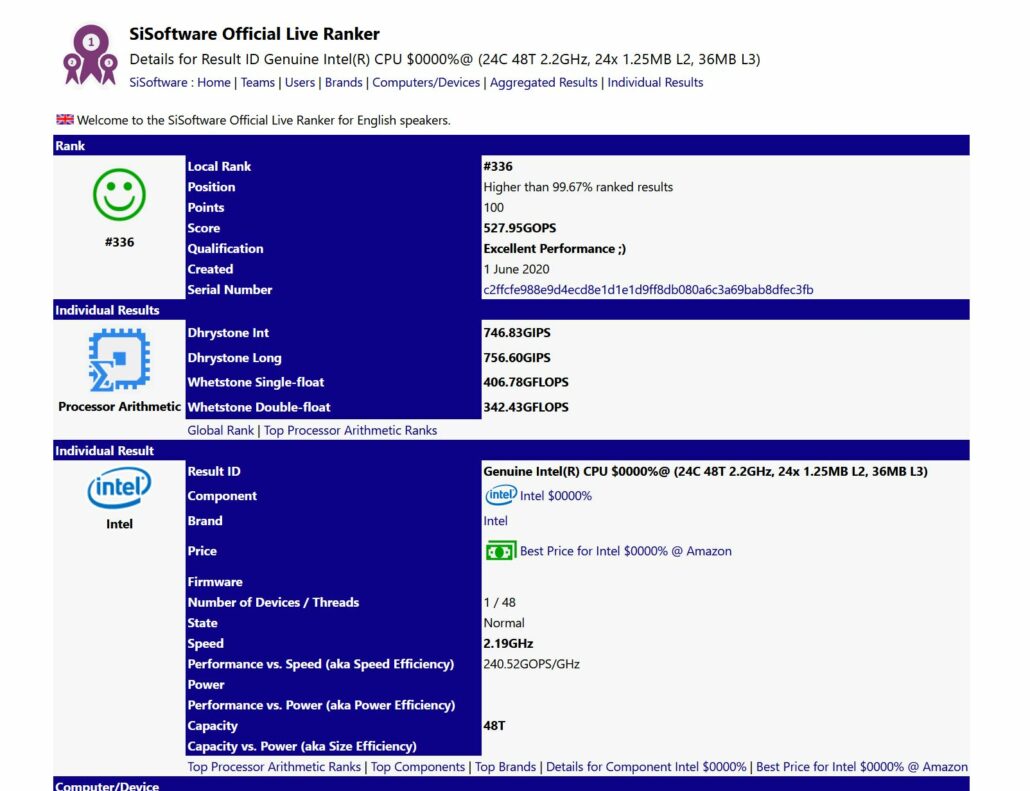Image resolution: width=1030 pixels, height=791 pixels.
Task: Open Individual Results
Action: [x=655, y=82]
